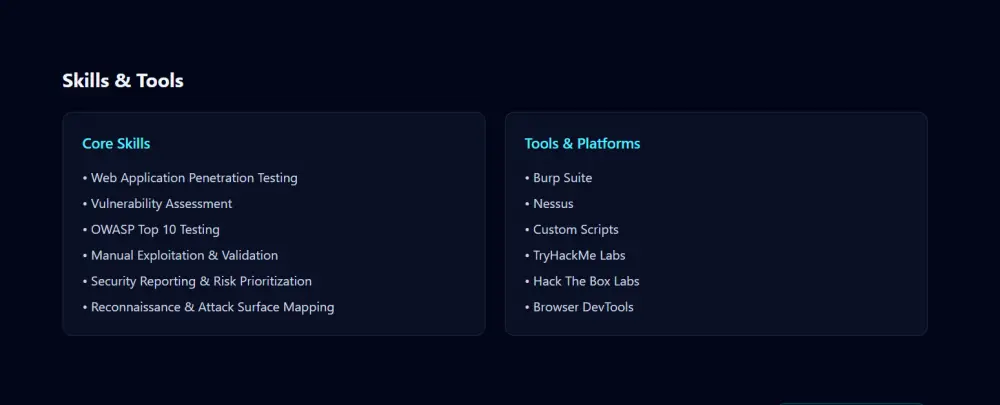Click the bullet before OWASP Top 10

point(85,230)
